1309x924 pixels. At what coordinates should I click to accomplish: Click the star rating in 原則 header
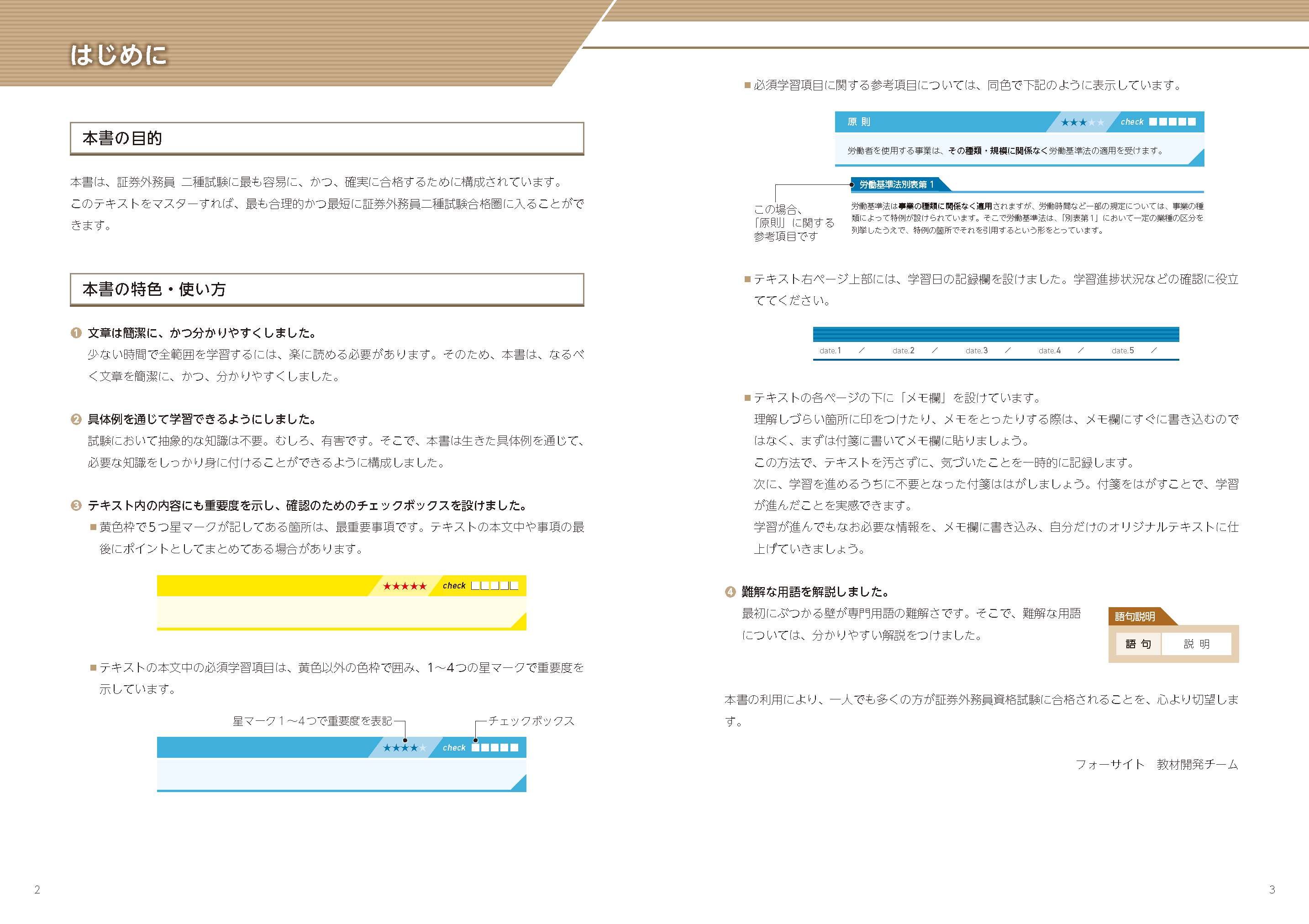(1082, 122)
